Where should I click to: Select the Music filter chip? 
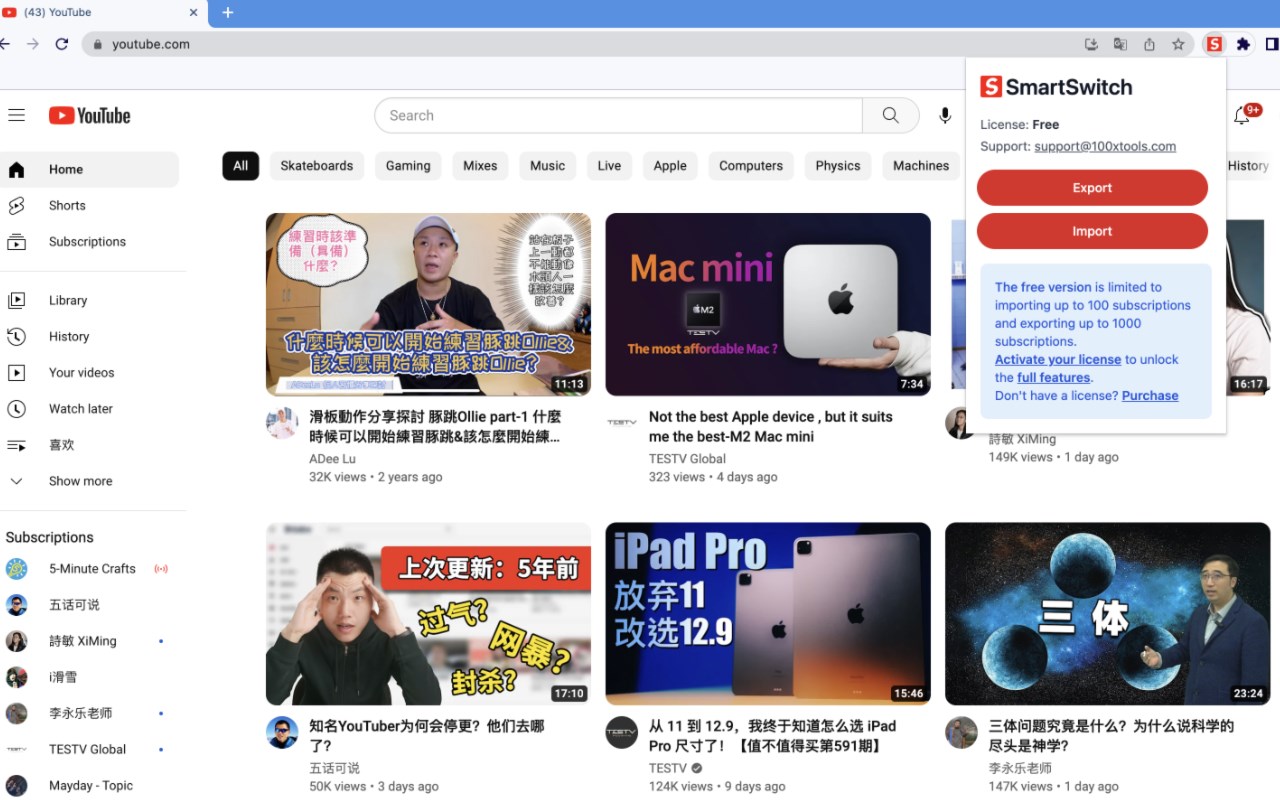pyautogui.click(x=547, y=166)
